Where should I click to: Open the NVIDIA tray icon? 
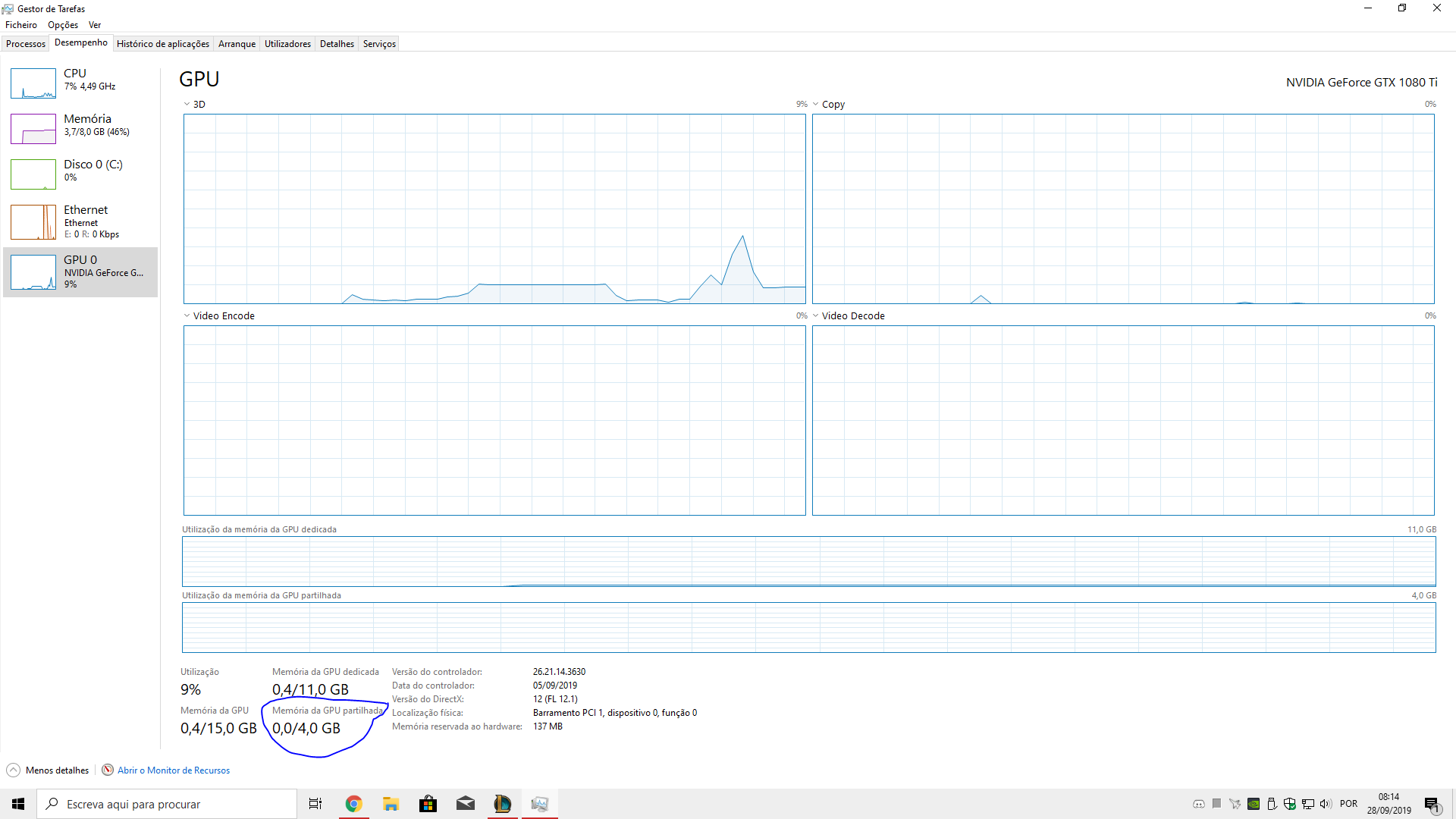(1254, 804)
